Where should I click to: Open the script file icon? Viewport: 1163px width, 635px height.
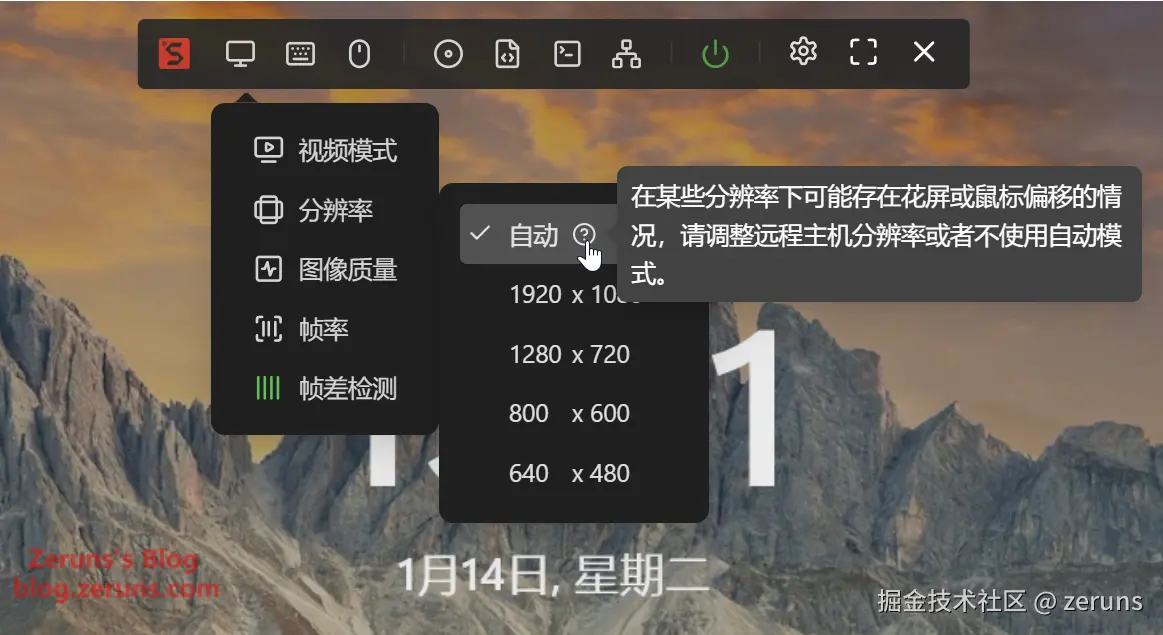point(507,53)
